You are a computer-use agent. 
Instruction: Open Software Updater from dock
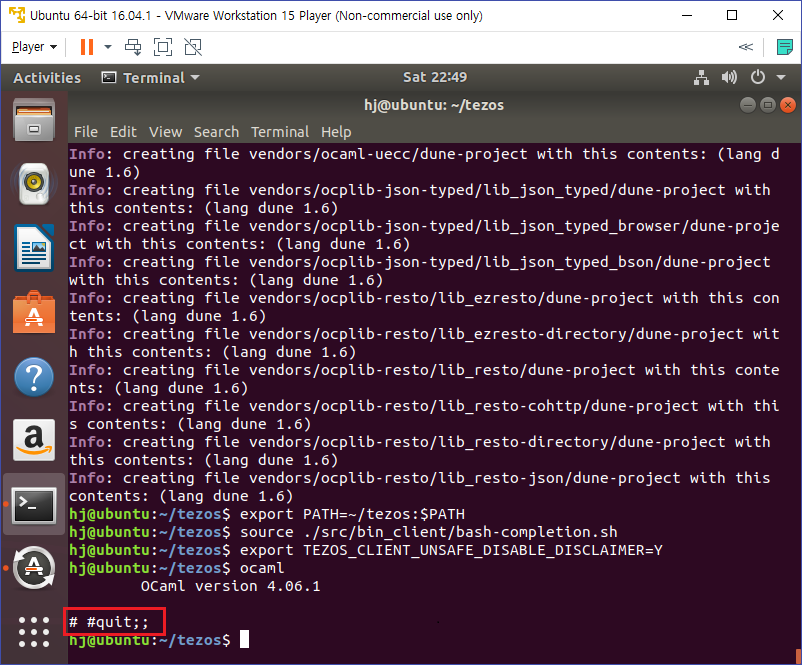pyautogui.click(x=34, y=568)
